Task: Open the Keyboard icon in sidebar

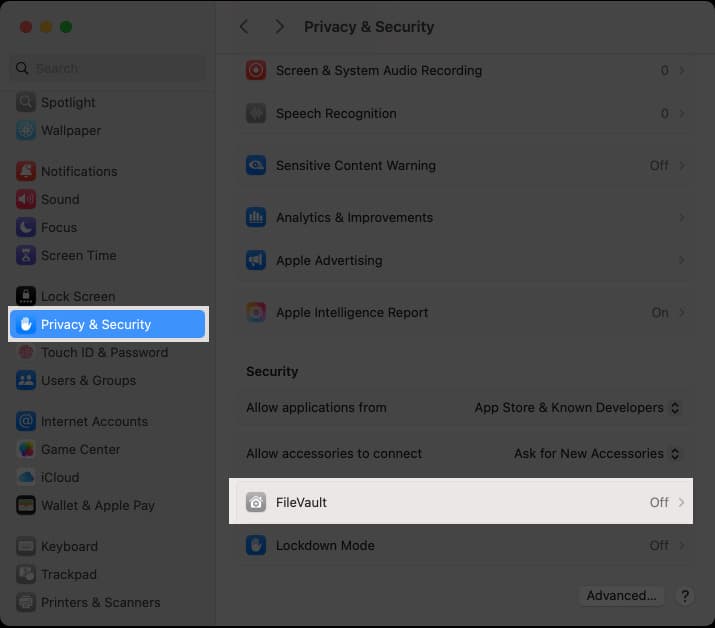Action: (26, 546)
